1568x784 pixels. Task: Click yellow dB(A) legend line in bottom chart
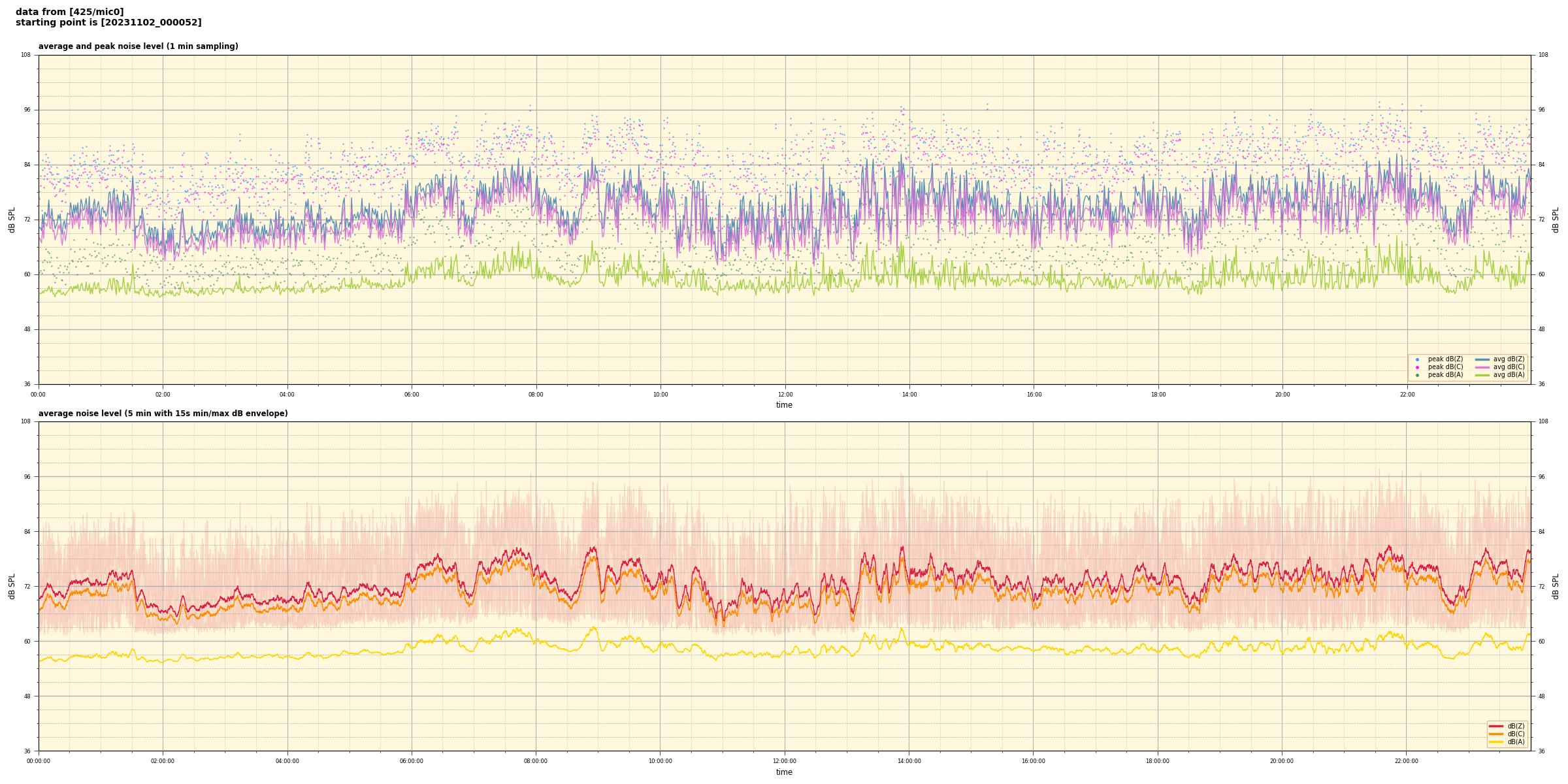click(x=1495, y=742)
